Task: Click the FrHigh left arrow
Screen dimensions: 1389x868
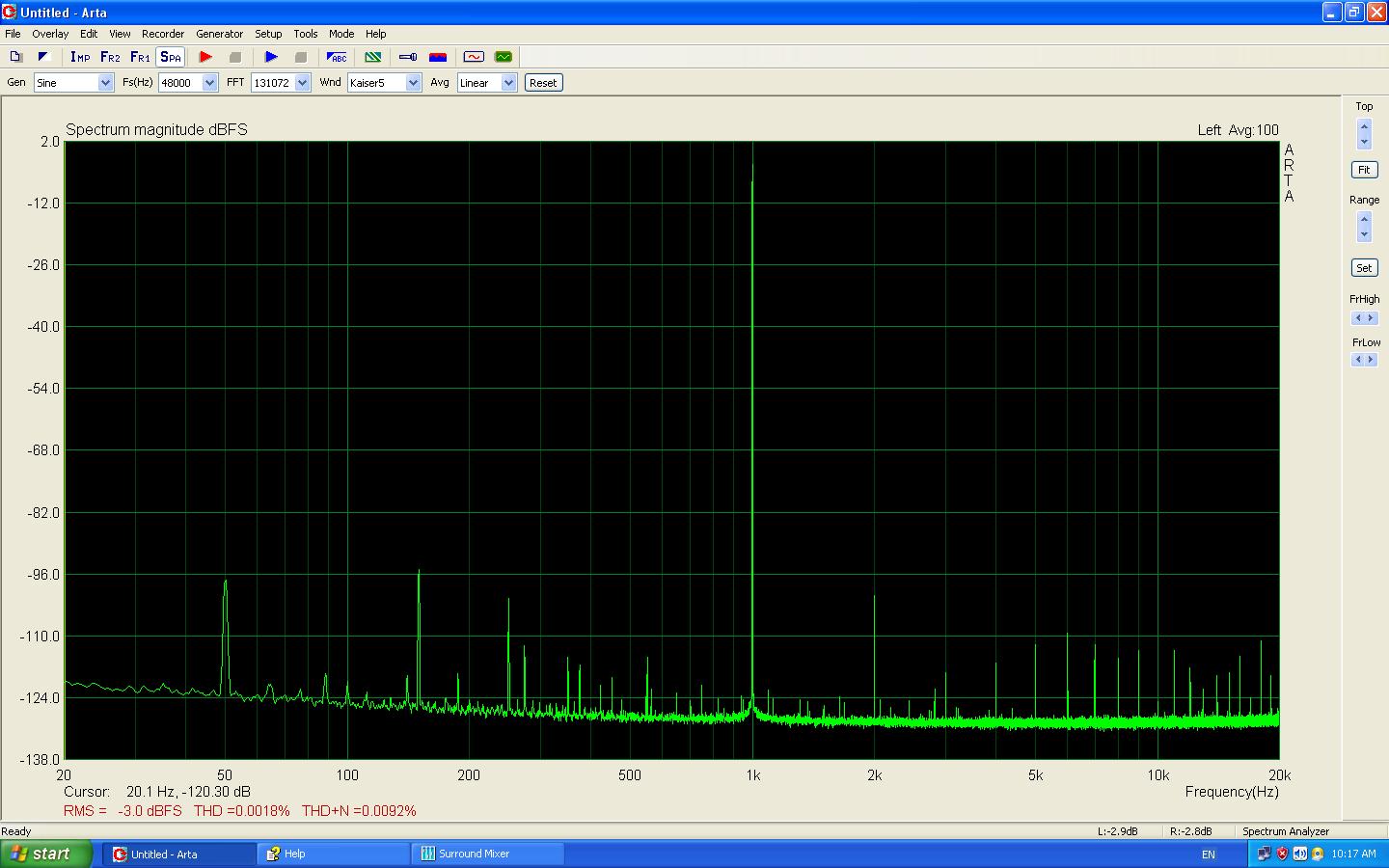Action: click(1358, 318)
